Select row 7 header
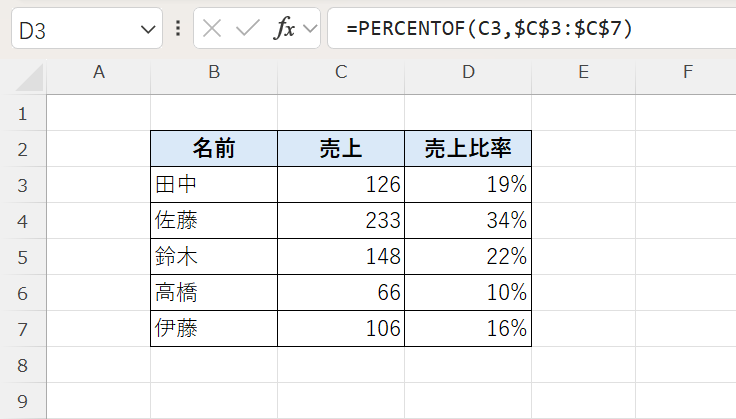736x419 pixels. click(x=22, y=328)
